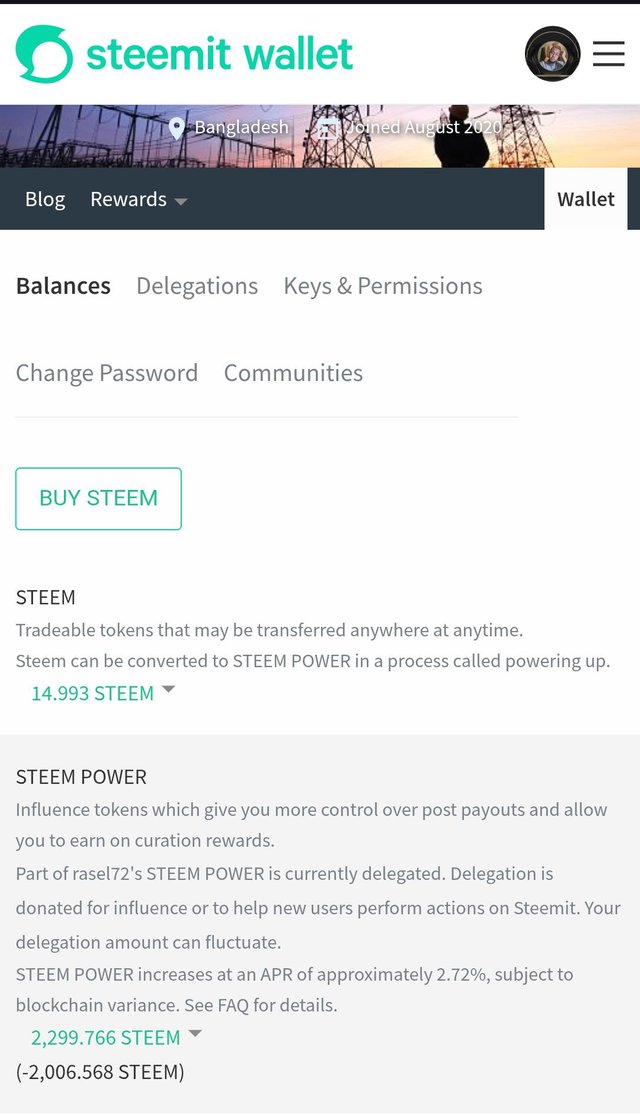Click the calendar icon beside the join date
Image resolution: width=640 pixels, height=1116 pixels.
point(327,129)
